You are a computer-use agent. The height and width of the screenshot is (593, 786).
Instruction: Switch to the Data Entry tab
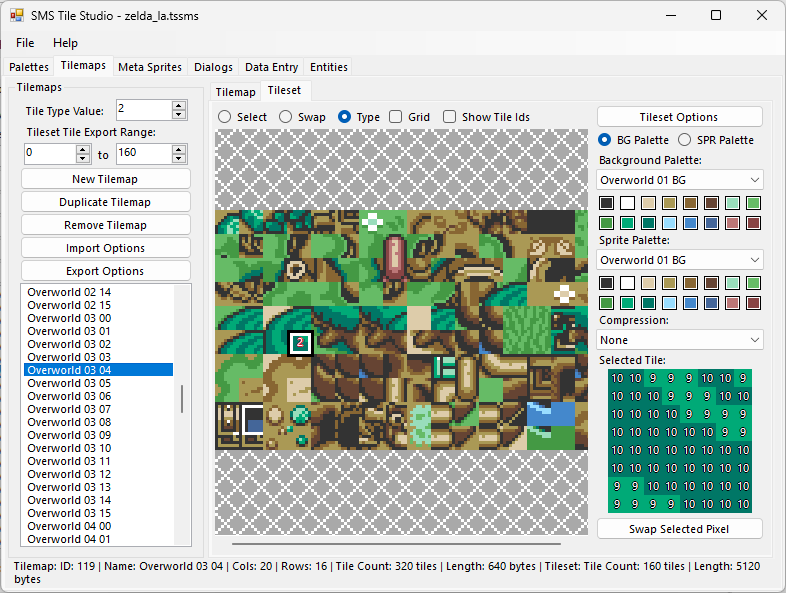click(x=271, y=67)
